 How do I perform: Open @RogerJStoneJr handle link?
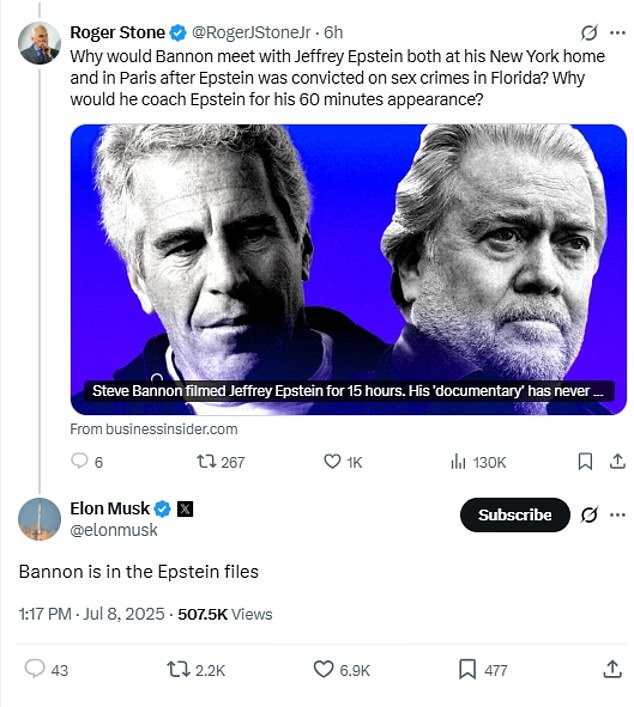pos(251,32)
